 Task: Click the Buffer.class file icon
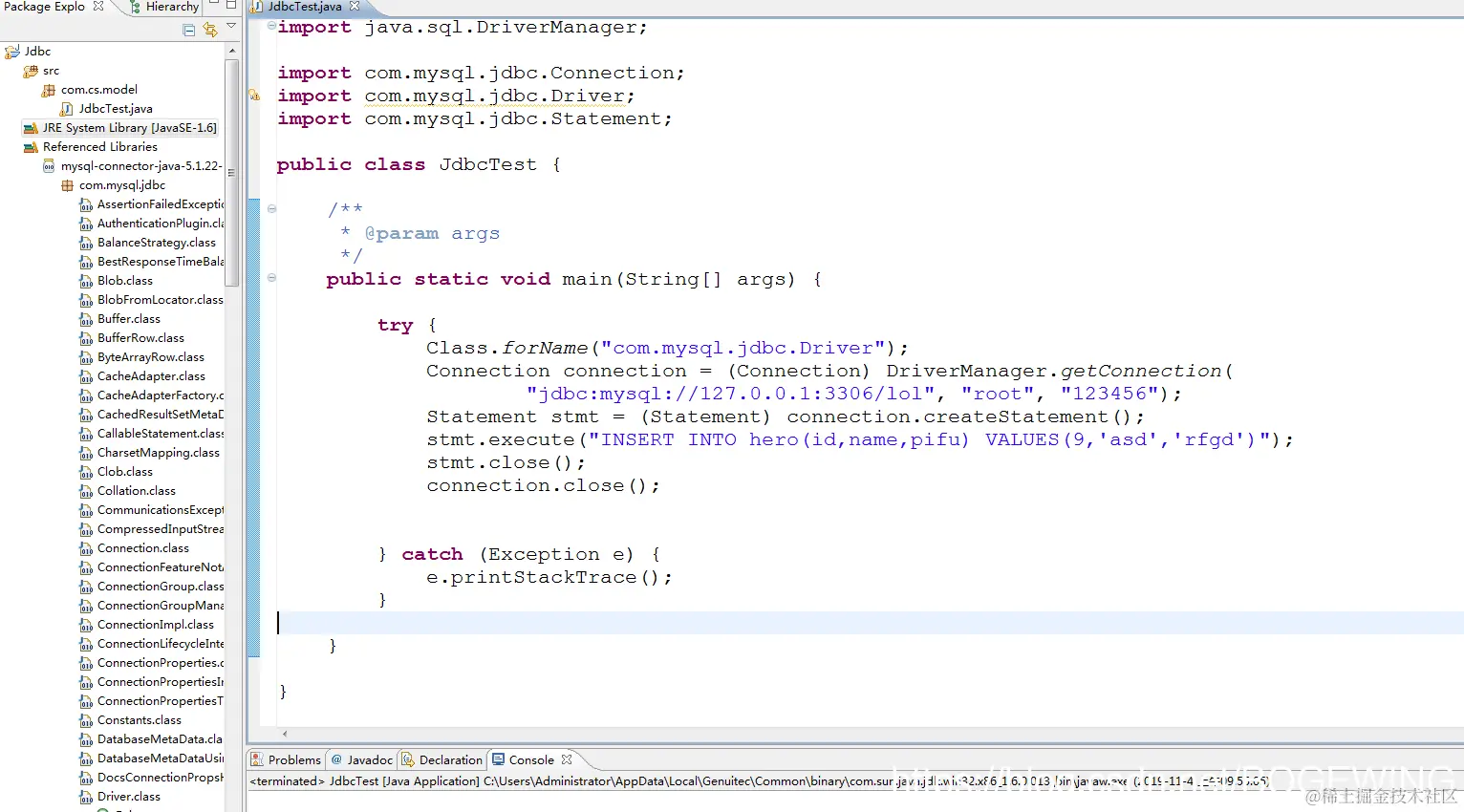[x=86, y=319]
